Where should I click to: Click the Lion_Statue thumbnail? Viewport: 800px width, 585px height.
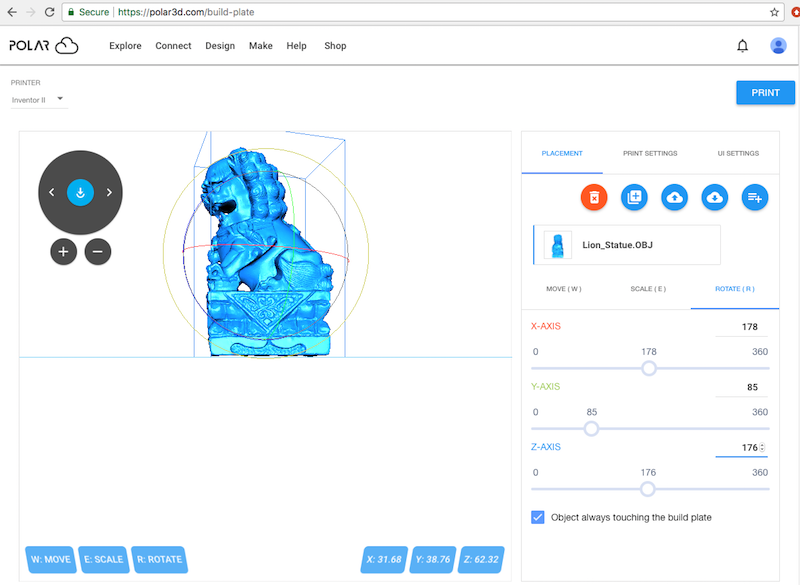click(557, 245)
